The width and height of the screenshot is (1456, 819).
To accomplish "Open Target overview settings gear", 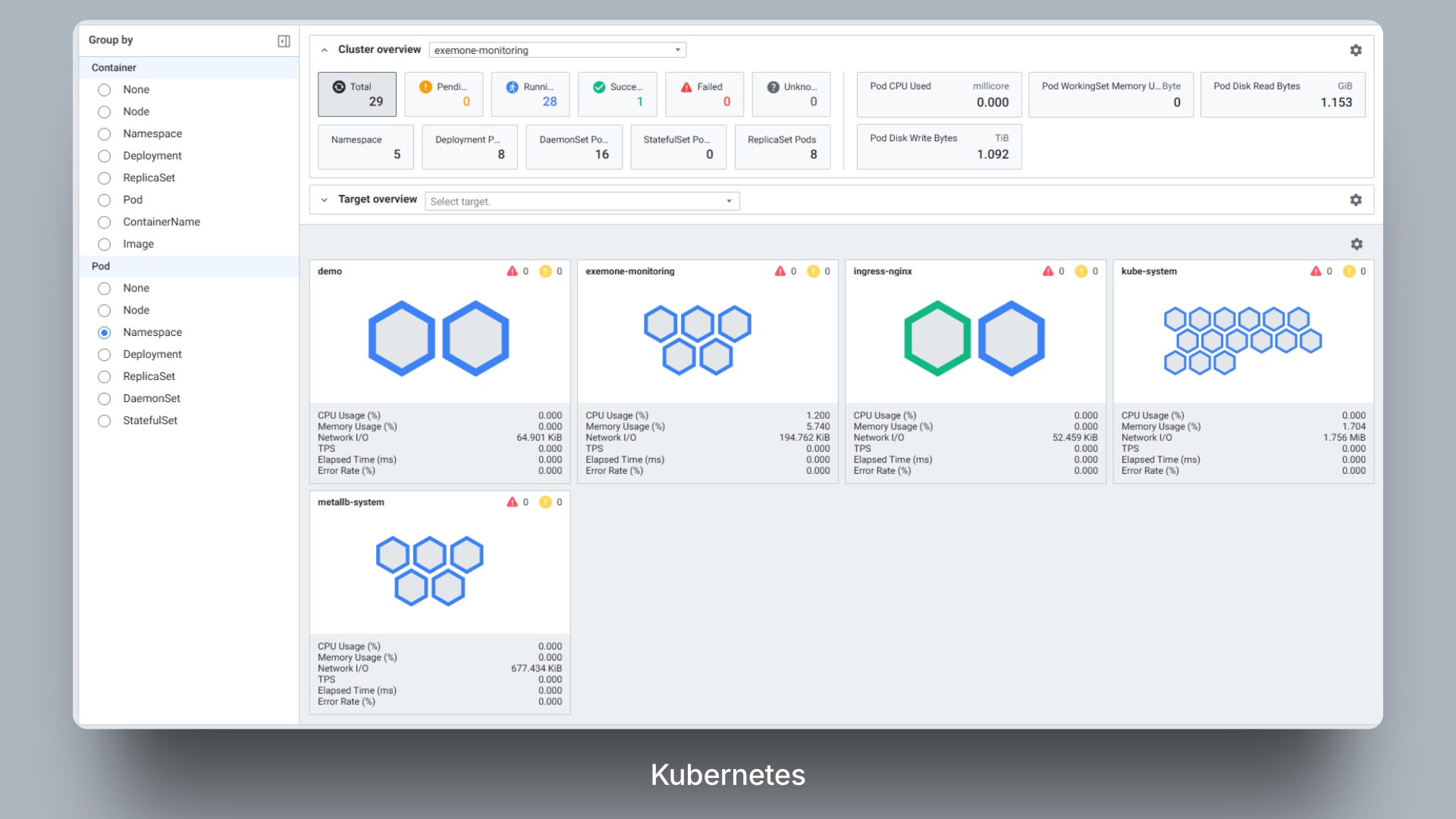I will pyautogui.click(x=1356, y=200).
